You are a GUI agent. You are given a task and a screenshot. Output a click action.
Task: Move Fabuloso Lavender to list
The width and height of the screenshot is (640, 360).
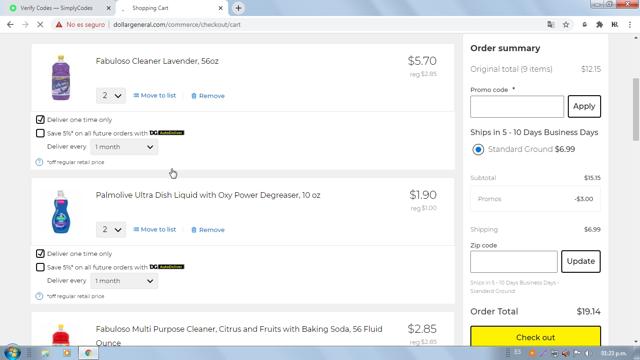click(x=154, y=96)
